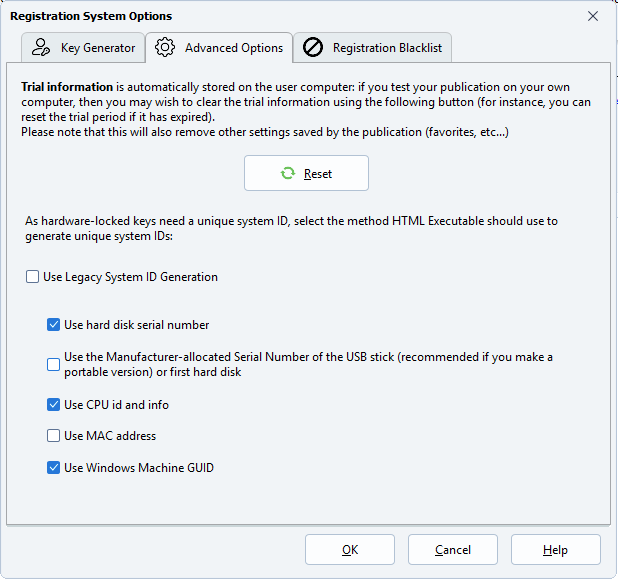Disable Use CPU id and info
The width and height of the screenshot is (618, 580).
[54, 405]
